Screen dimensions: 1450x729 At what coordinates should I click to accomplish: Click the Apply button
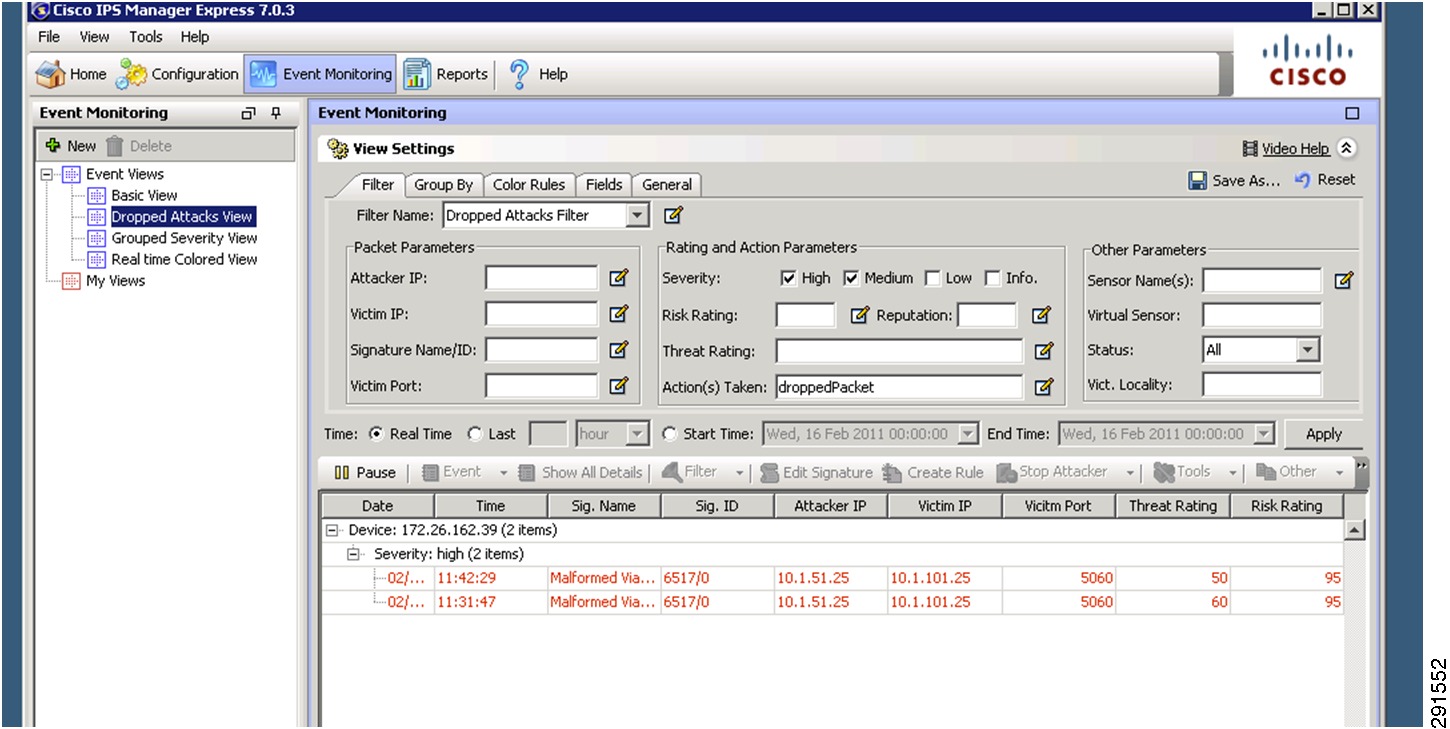point(1323,434)
